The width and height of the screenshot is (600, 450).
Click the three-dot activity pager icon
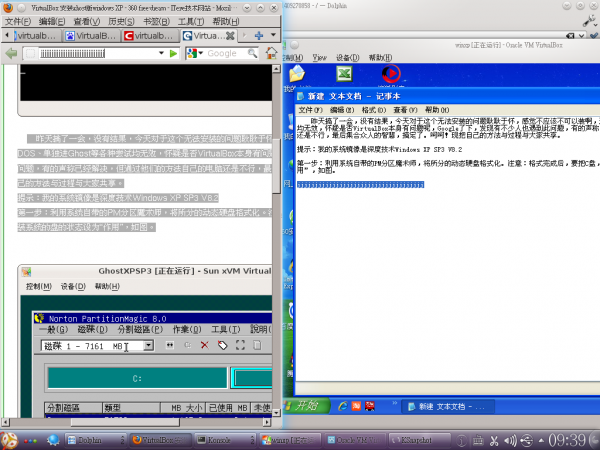pos(31,441)
